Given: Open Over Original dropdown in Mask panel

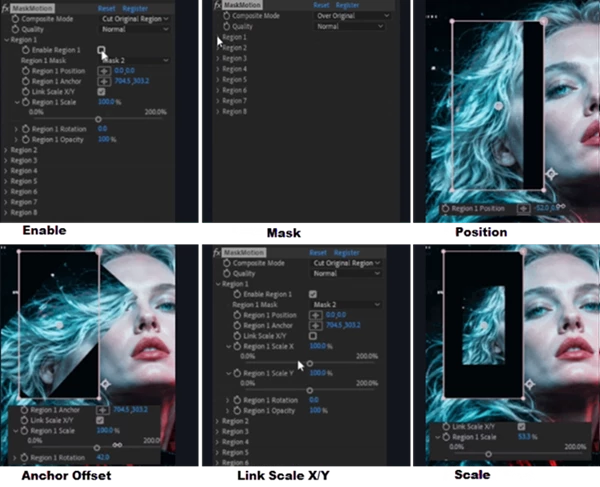Looking at the screenshot, I should coord(352,16).
